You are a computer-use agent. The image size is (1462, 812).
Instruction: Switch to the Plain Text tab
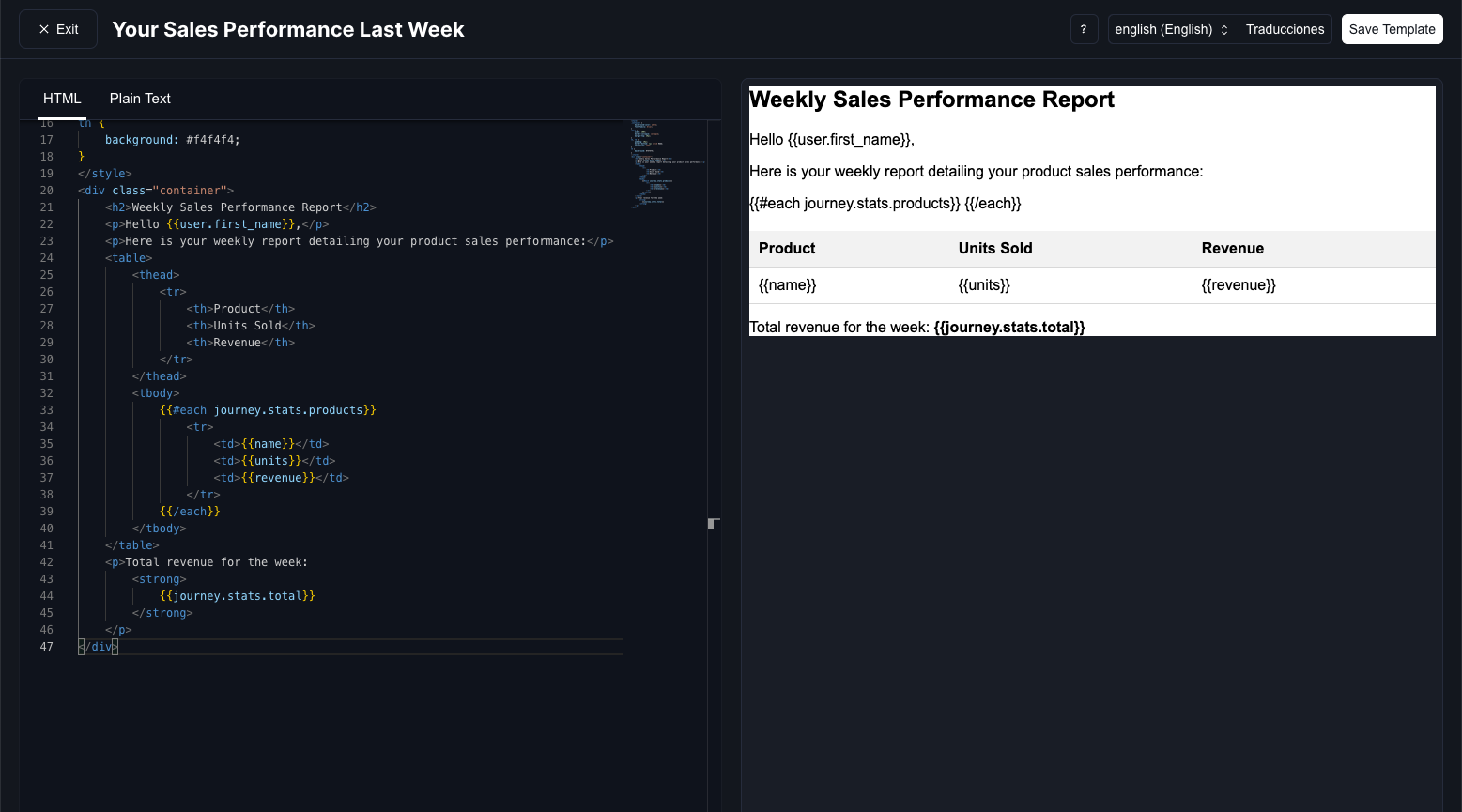140,99
